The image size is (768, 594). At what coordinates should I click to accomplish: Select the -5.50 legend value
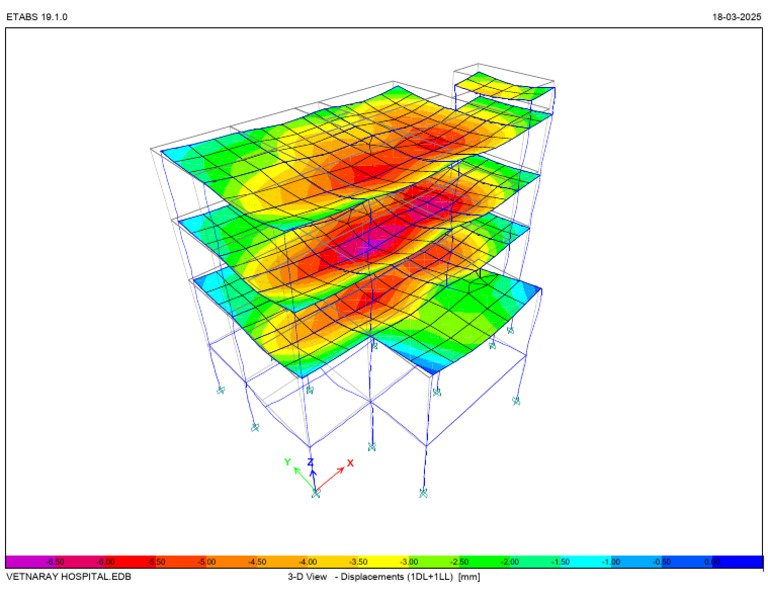[156, 562]
